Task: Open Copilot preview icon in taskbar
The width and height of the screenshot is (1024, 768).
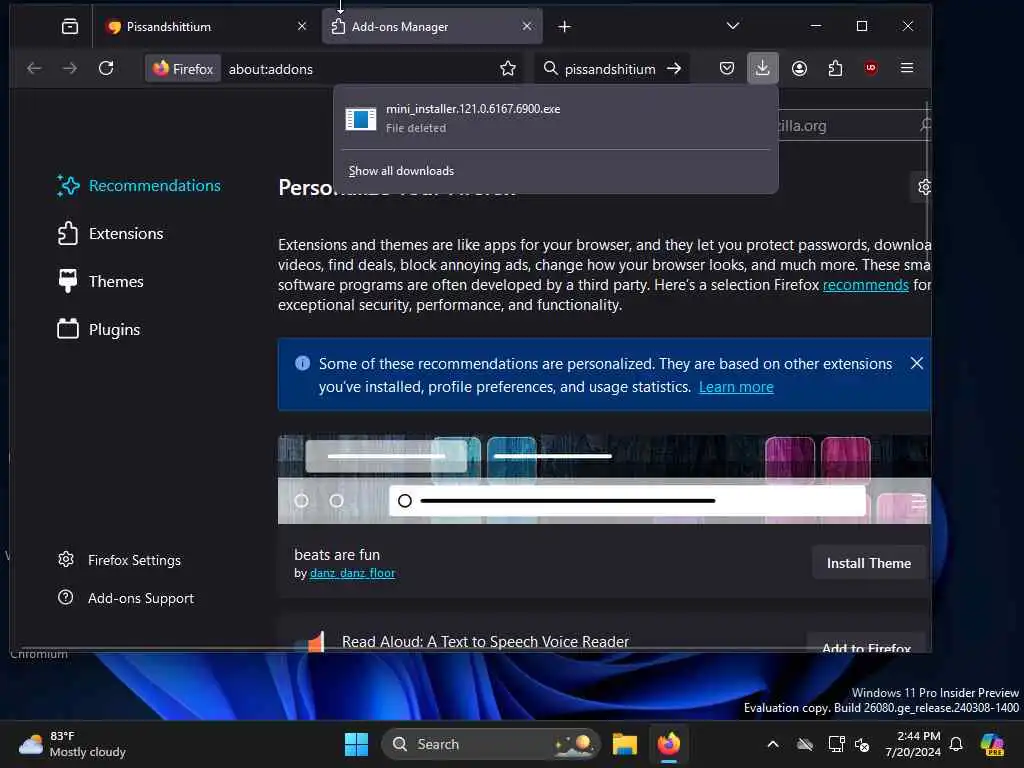Action: click(x=992, y=744)
